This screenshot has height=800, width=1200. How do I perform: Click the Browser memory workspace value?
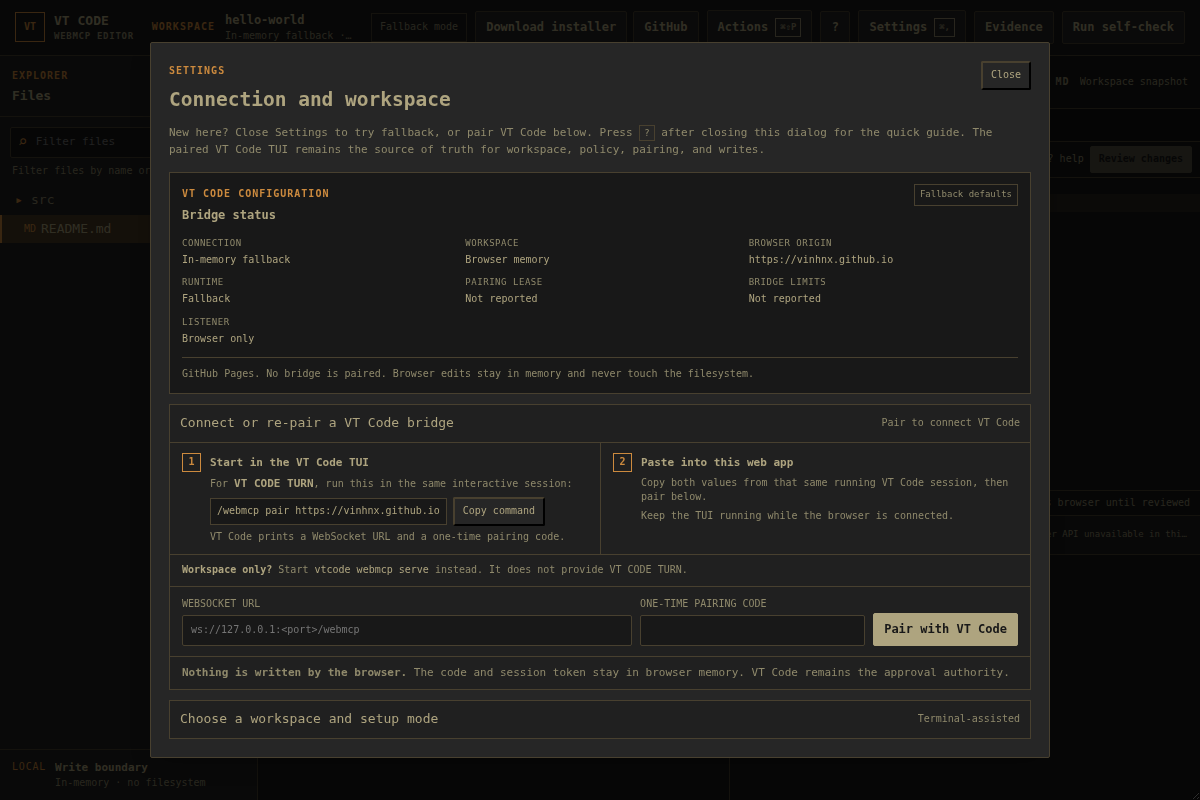(507, 260)
